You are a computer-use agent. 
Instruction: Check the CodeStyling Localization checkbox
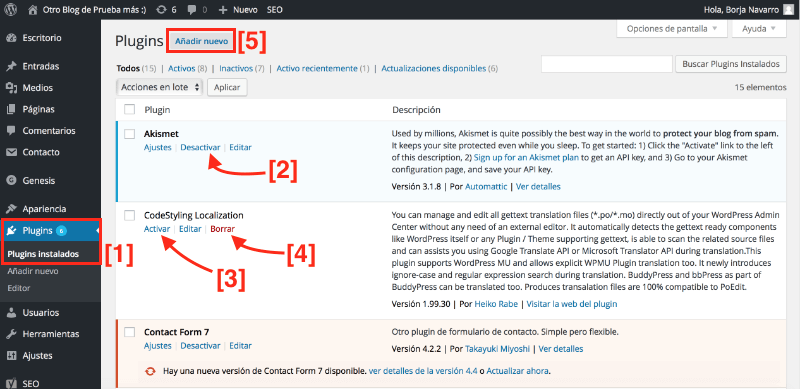(130, 215)
